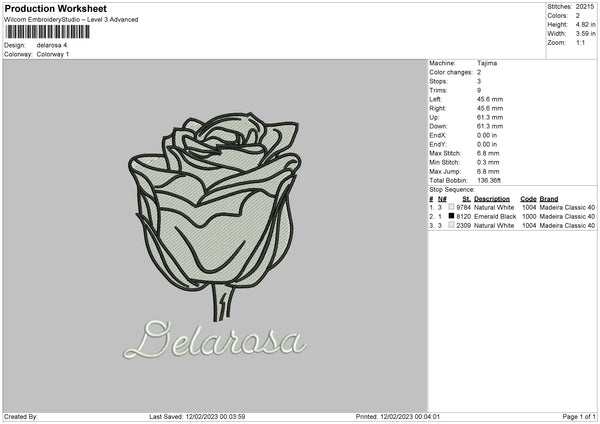This screenshot has width=600, height=424.
Task: Click the Production Worksheet heading
Action: [x=55, y=8]
